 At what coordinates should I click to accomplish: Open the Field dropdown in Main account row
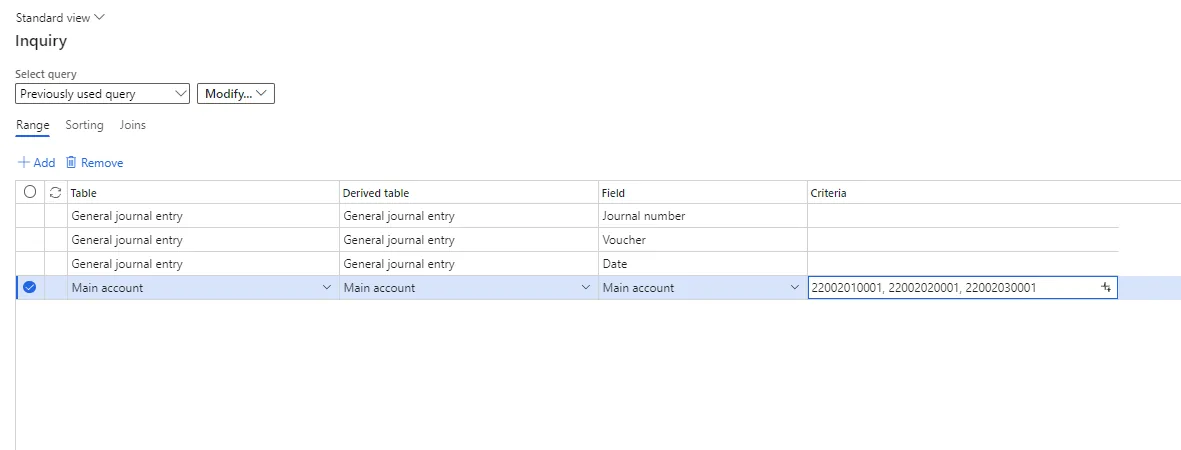point(795,287)
